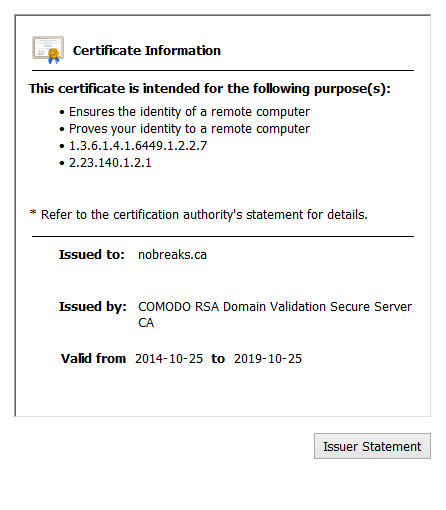Select the COMODO RSA Domain Validation issuer text
This screenshot has height=510, width=446.
click(275, 307)
